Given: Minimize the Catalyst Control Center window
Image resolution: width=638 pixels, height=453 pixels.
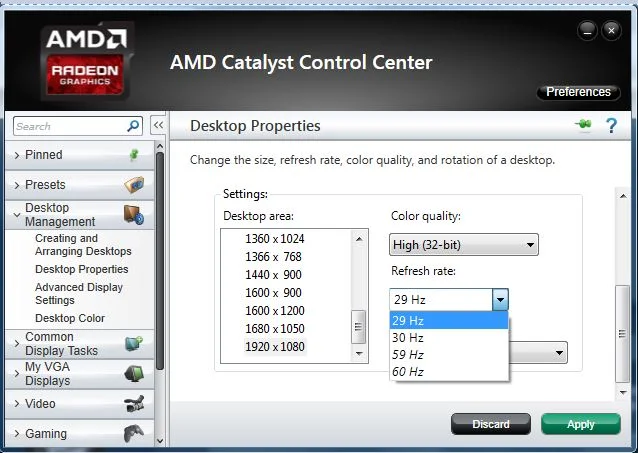Looking at the screenshot, I should click(587, 31).
